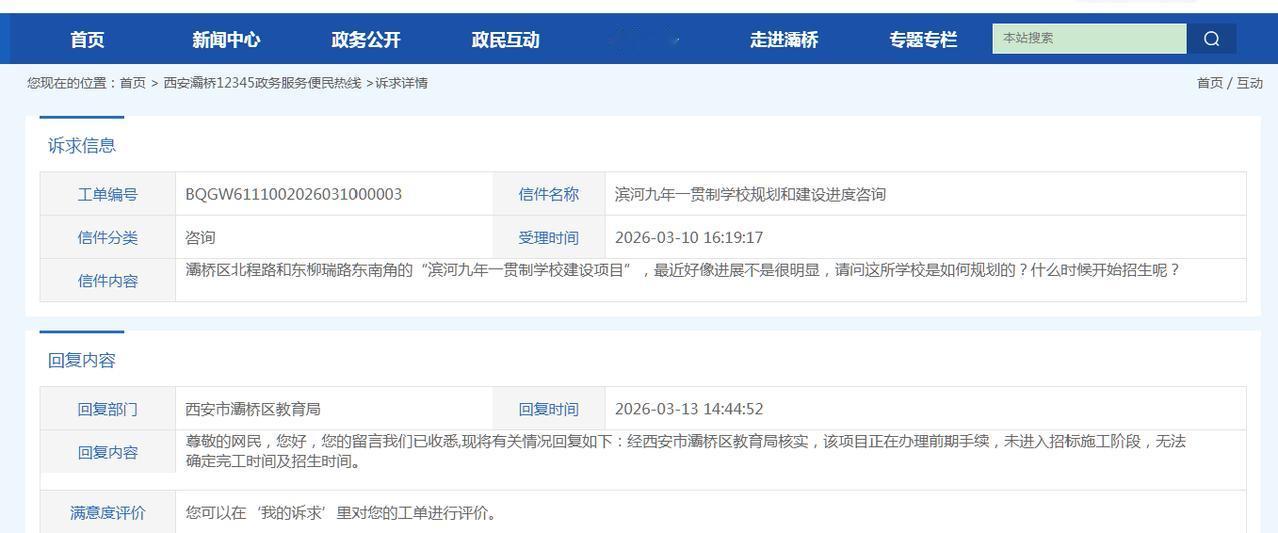
Task: Open the 首页 navigation menu item
Action: coord(87,40)
